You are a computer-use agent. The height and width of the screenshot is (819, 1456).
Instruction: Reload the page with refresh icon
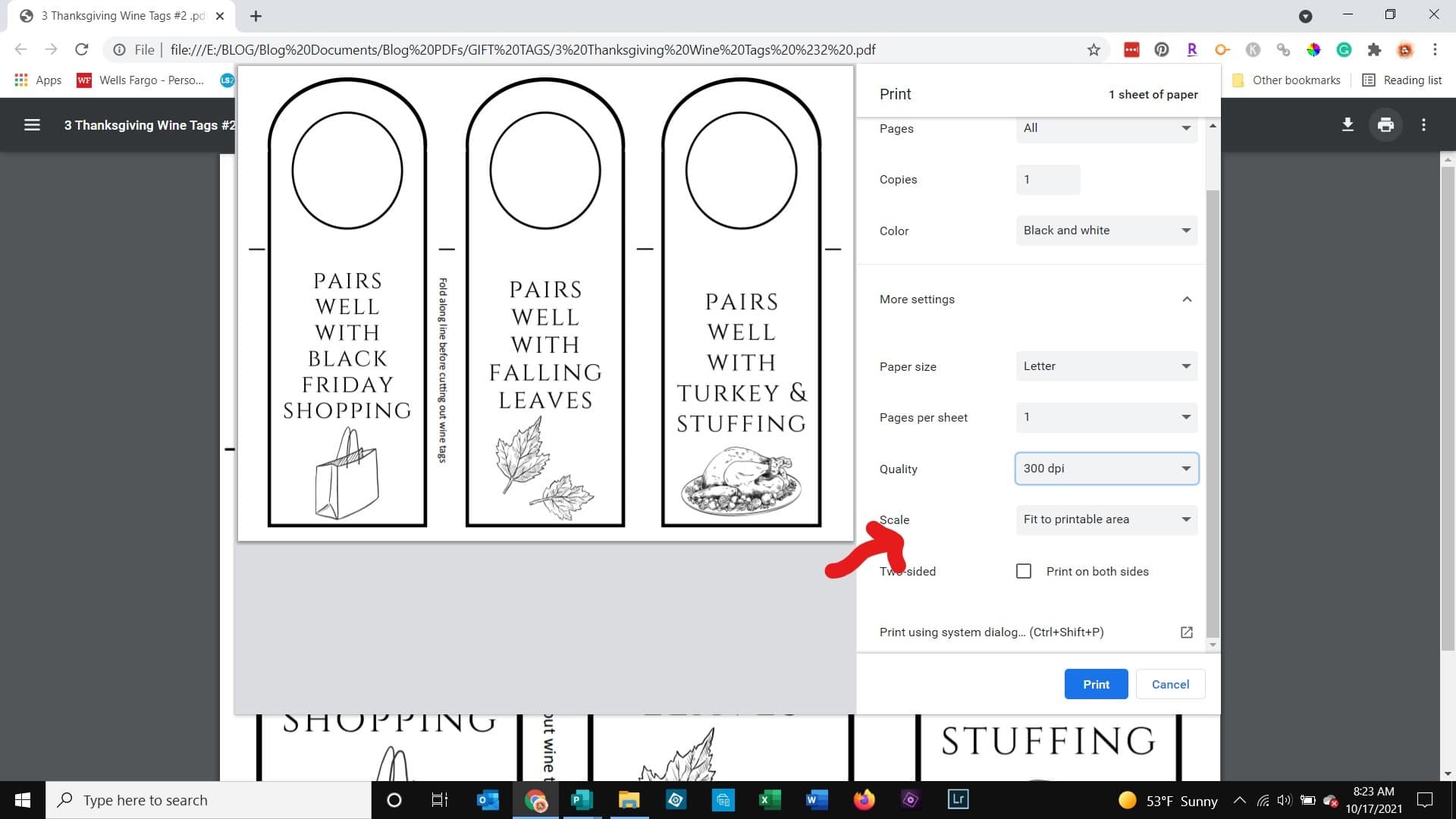(82, 50)
